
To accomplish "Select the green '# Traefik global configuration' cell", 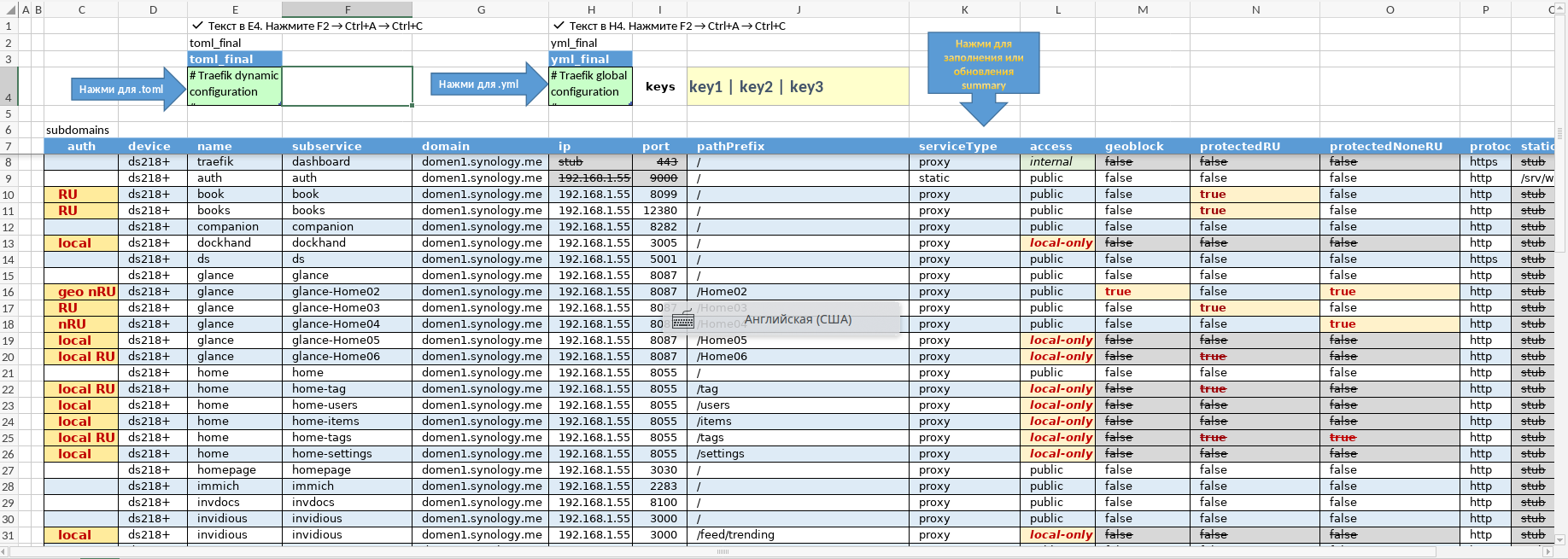I will pyautogui.click(x=590, y=86).
